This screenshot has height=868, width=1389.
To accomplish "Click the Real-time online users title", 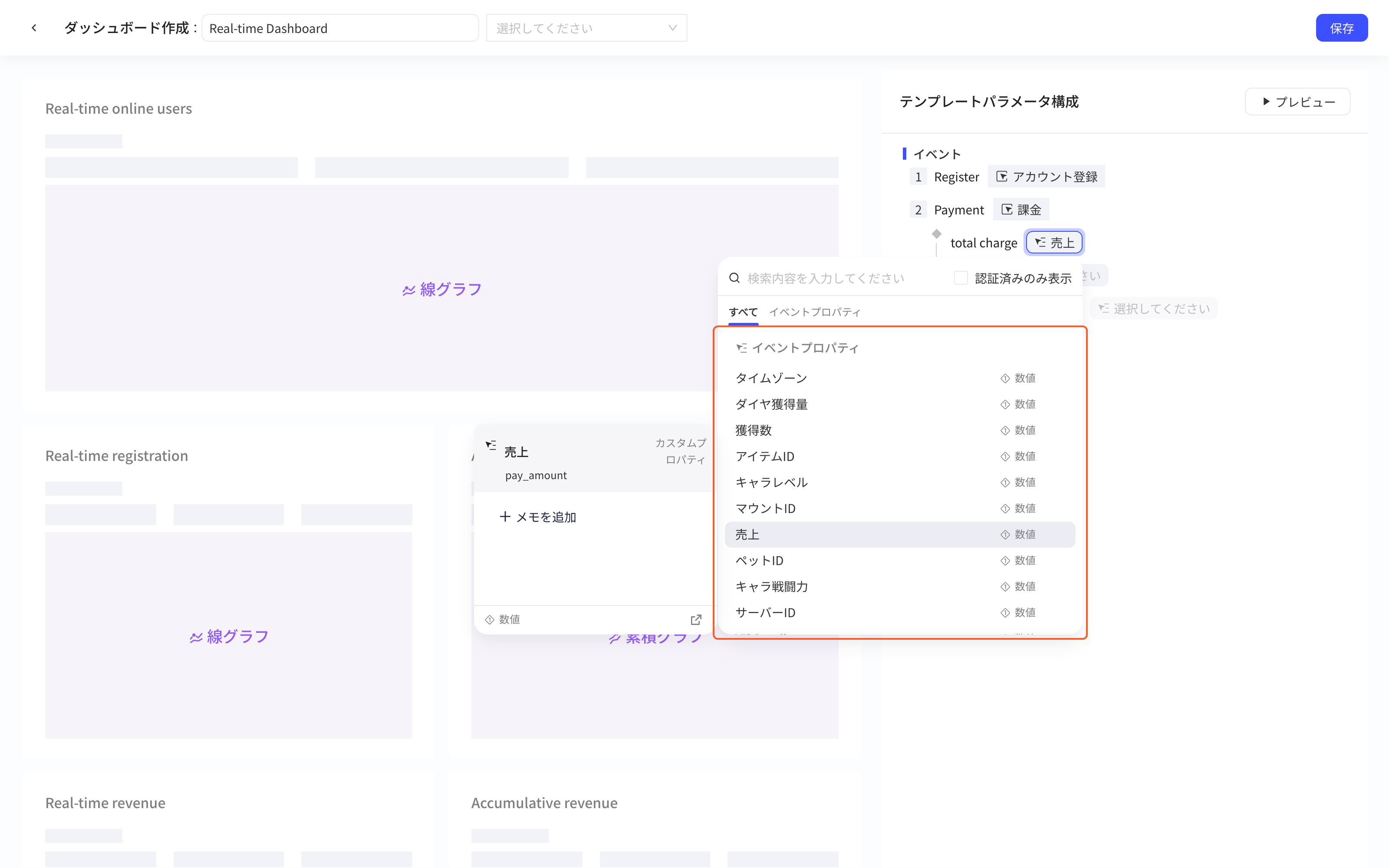I will pyautogui.click(x=119, y=108).
